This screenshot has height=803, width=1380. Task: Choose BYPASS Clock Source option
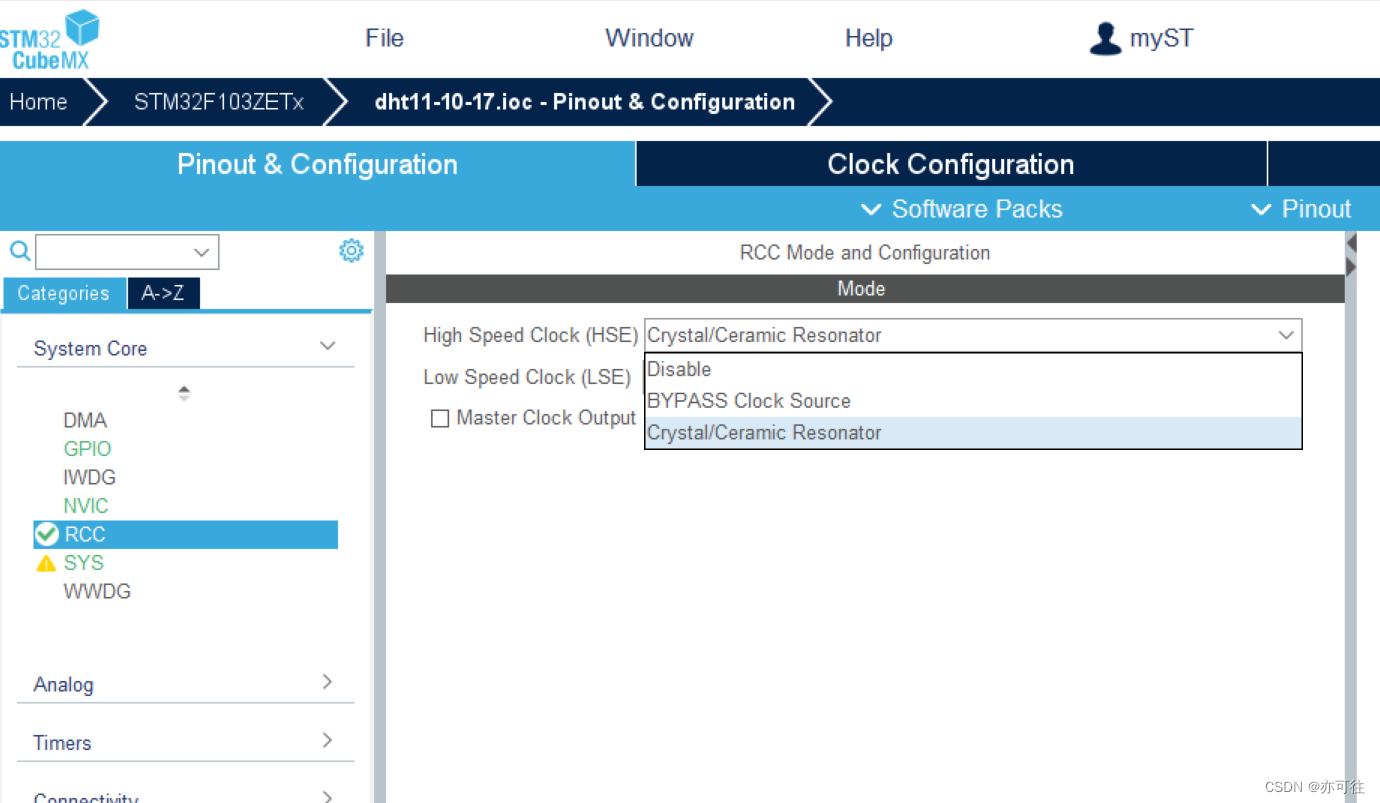pyautogui.click(x=973, y=401)
